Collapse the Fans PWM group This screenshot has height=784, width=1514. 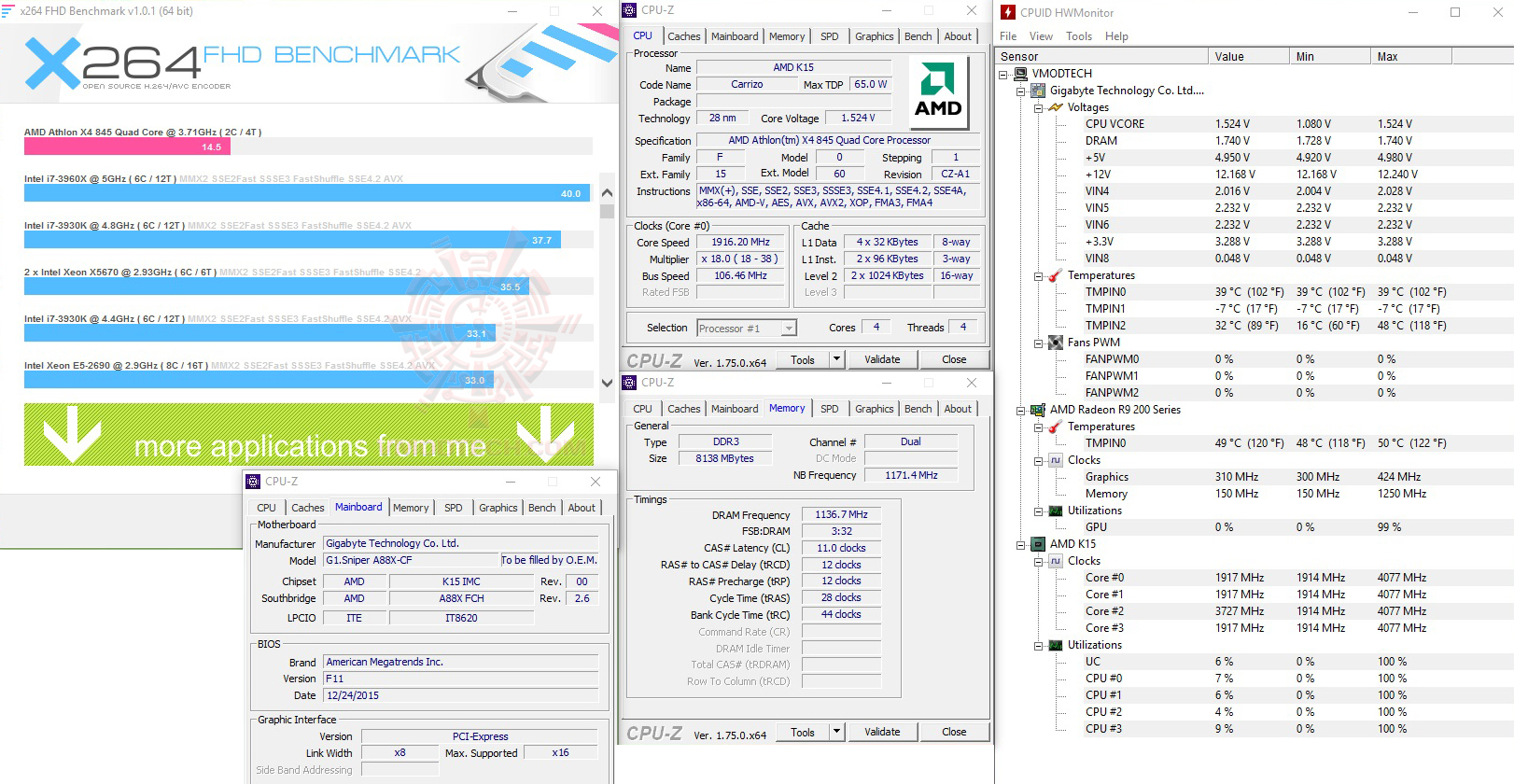coord(1039,343)
